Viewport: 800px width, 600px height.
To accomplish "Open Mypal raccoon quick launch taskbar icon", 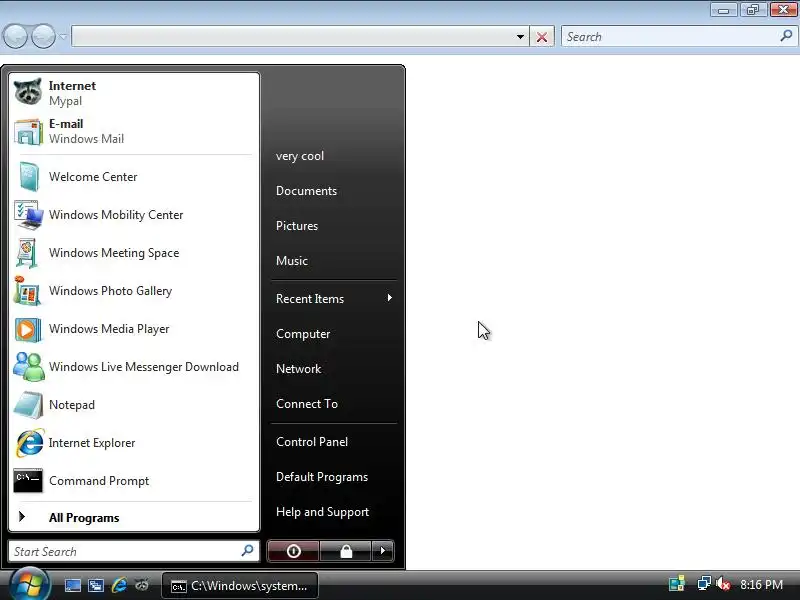I will click(142, 585).
